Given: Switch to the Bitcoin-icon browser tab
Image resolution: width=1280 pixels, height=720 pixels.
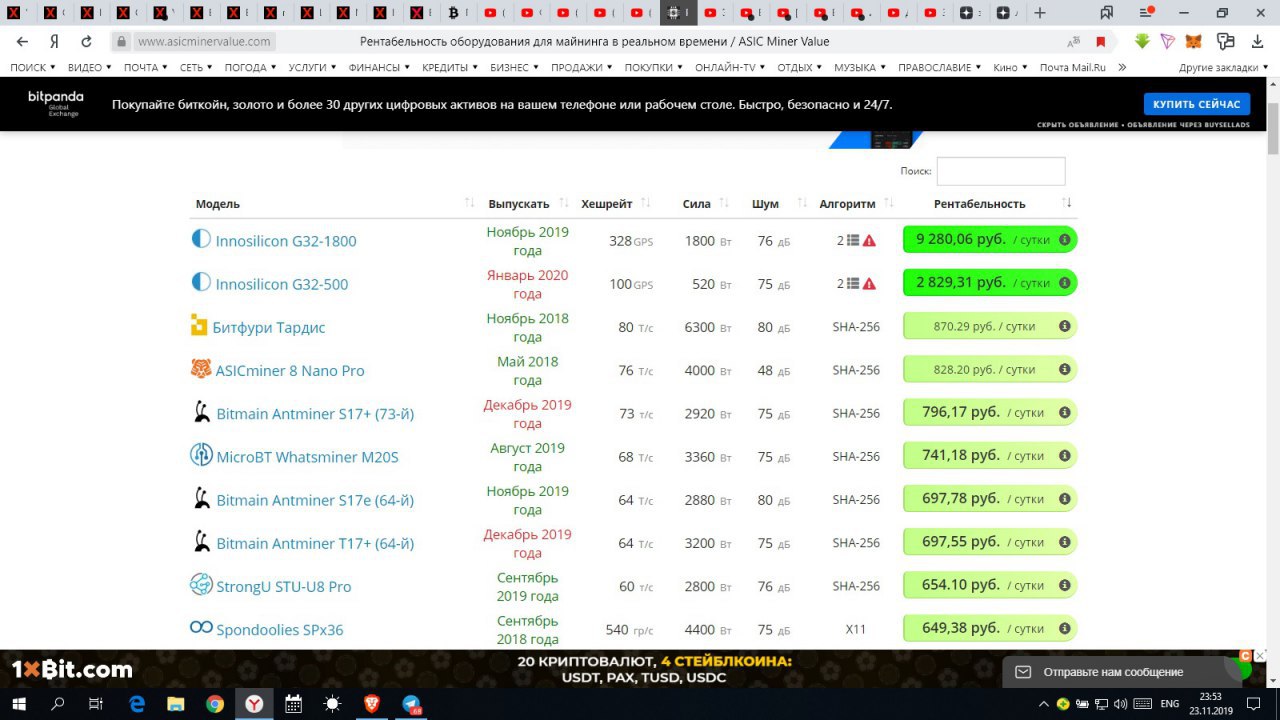Looking at the screenshot, I should [x=453, y=13].
